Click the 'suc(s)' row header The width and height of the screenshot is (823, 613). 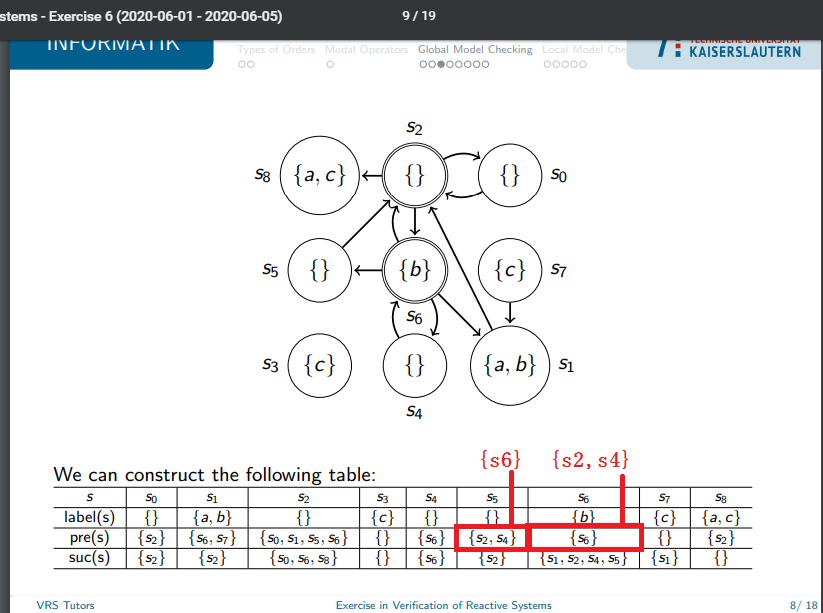(89, 557)
